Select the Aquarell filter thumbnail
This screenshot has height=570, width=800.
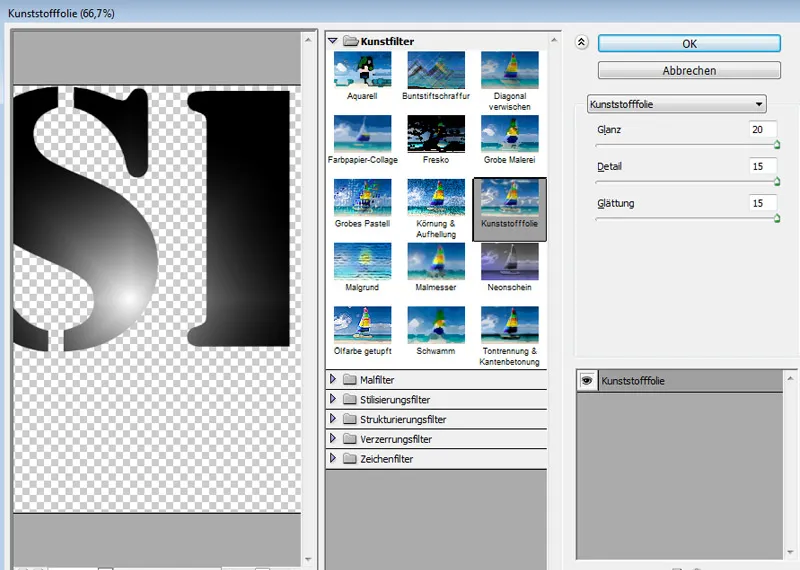[x=362, y=70]
